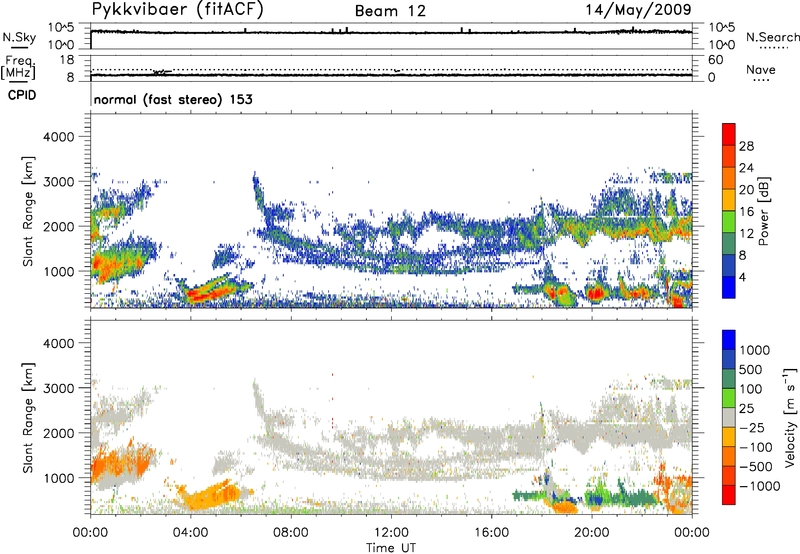The image size is (800, 554).
Task: Pick the yellow 16–20 dB power colorbar segment
Action: (x=729, y=200)
